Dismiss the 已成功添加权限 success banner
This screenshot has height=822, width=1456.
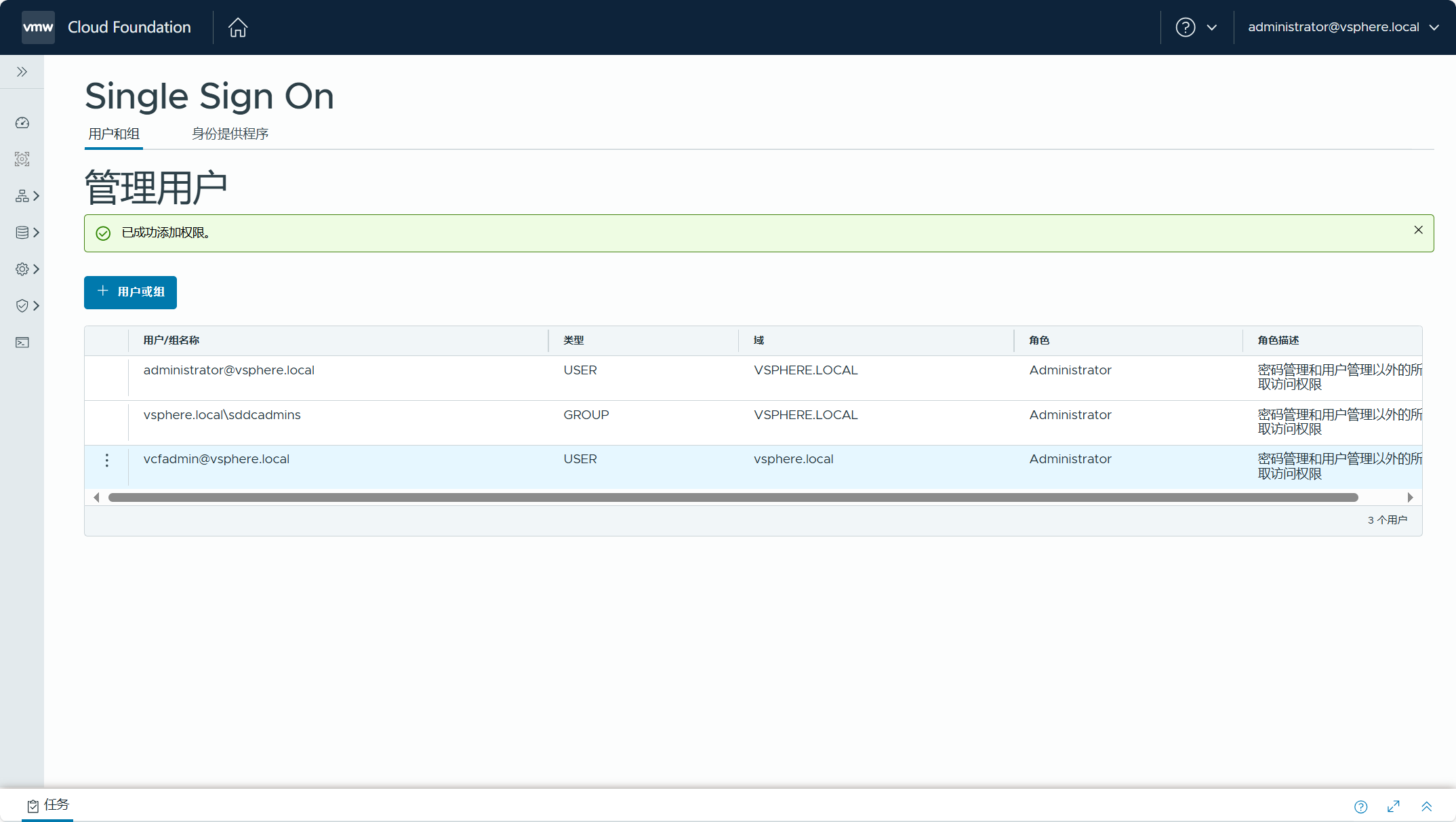pos(1418,231)
